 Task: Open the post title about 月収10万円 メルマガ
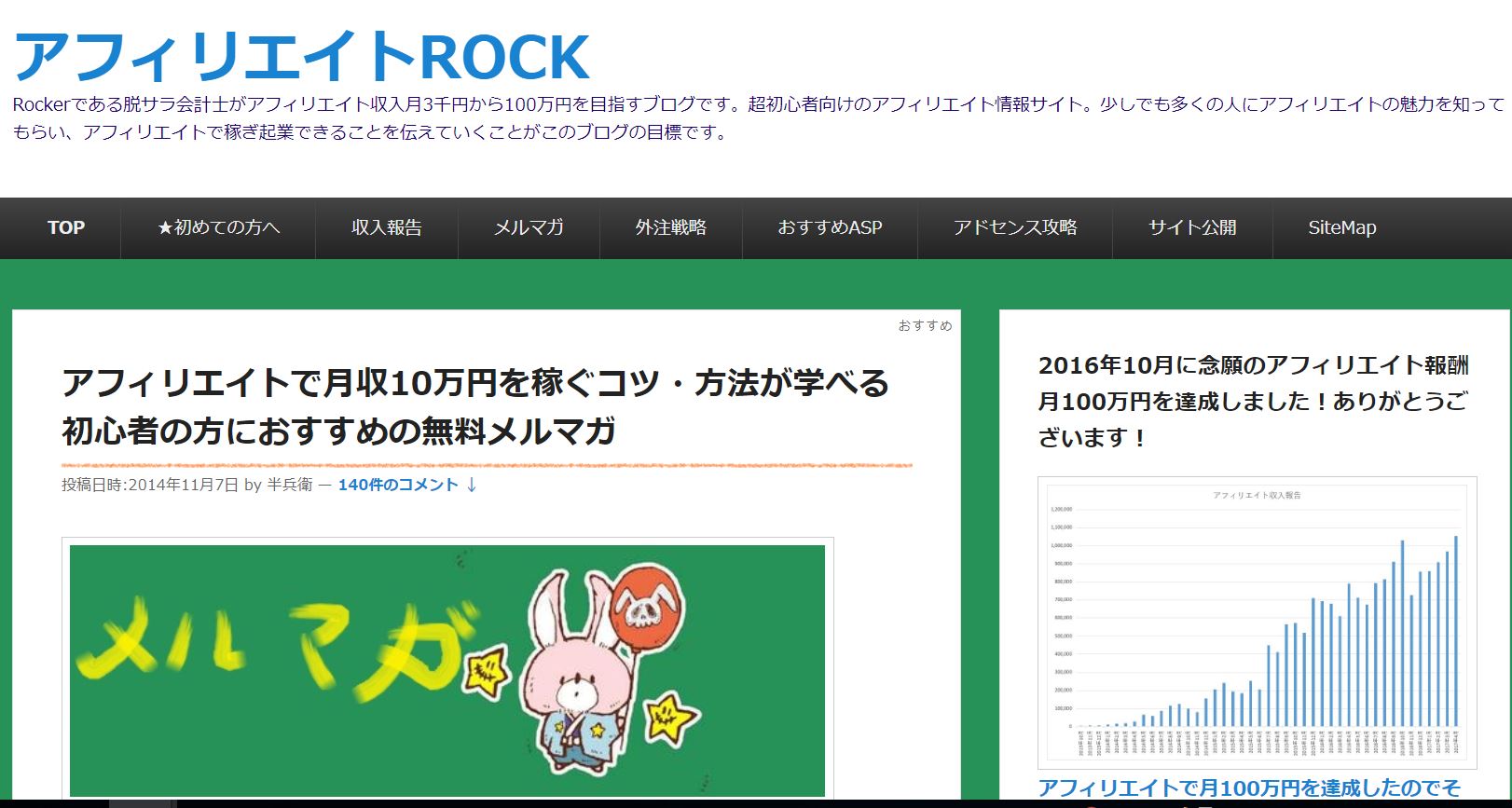click(475, 406)
